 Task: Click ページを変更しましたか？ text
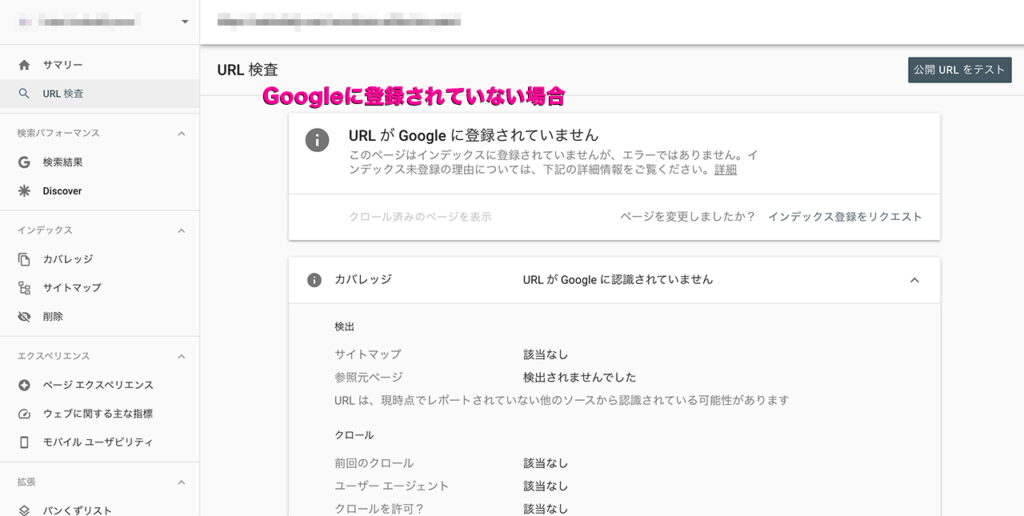coord(688,217)
